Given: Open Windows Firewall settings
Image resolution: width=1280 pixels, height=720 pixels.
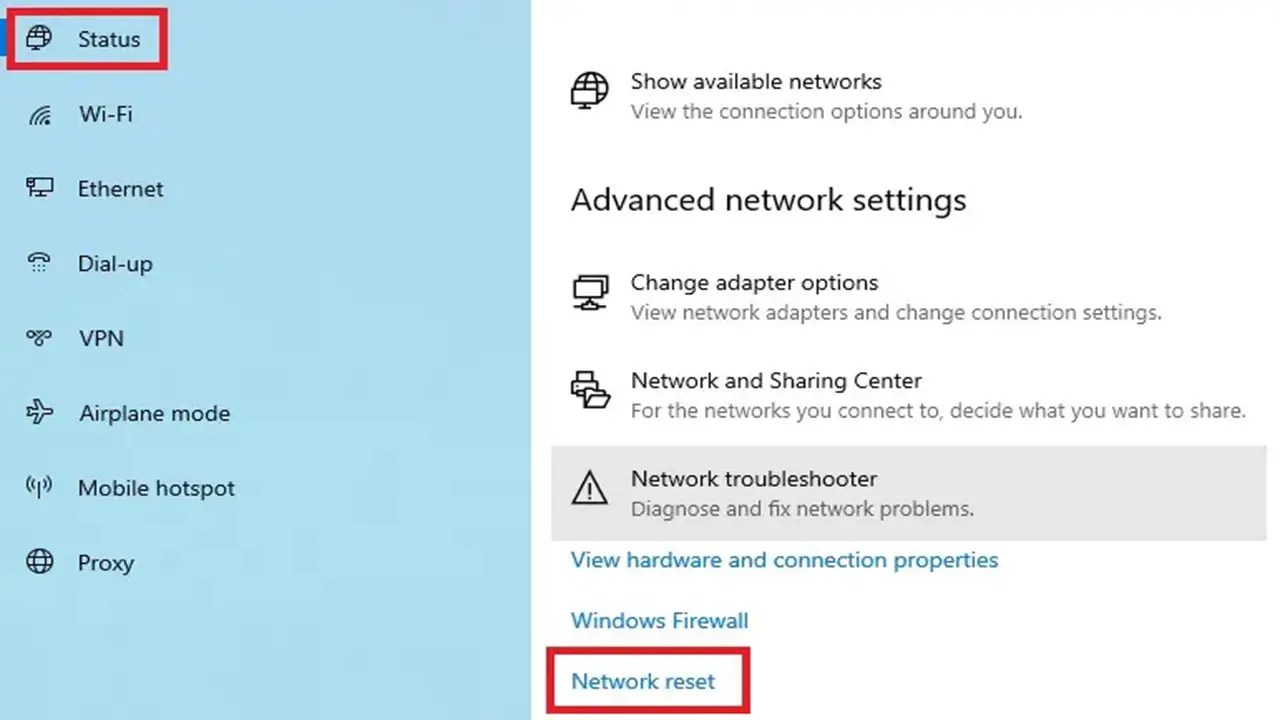Looking at the screenshot, I should pyautogui.click(x=659, y=620).
